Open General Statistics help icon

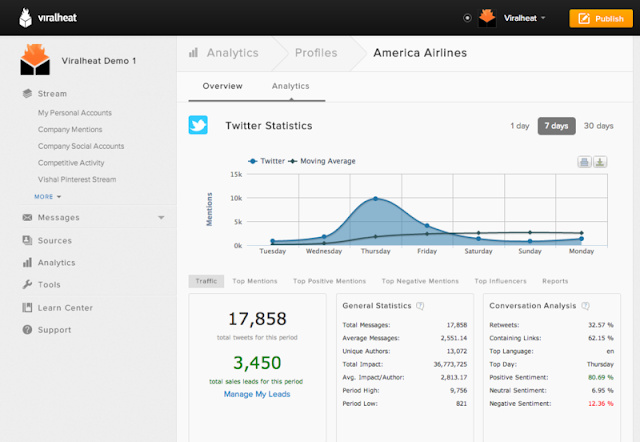(x=420, y=306)
